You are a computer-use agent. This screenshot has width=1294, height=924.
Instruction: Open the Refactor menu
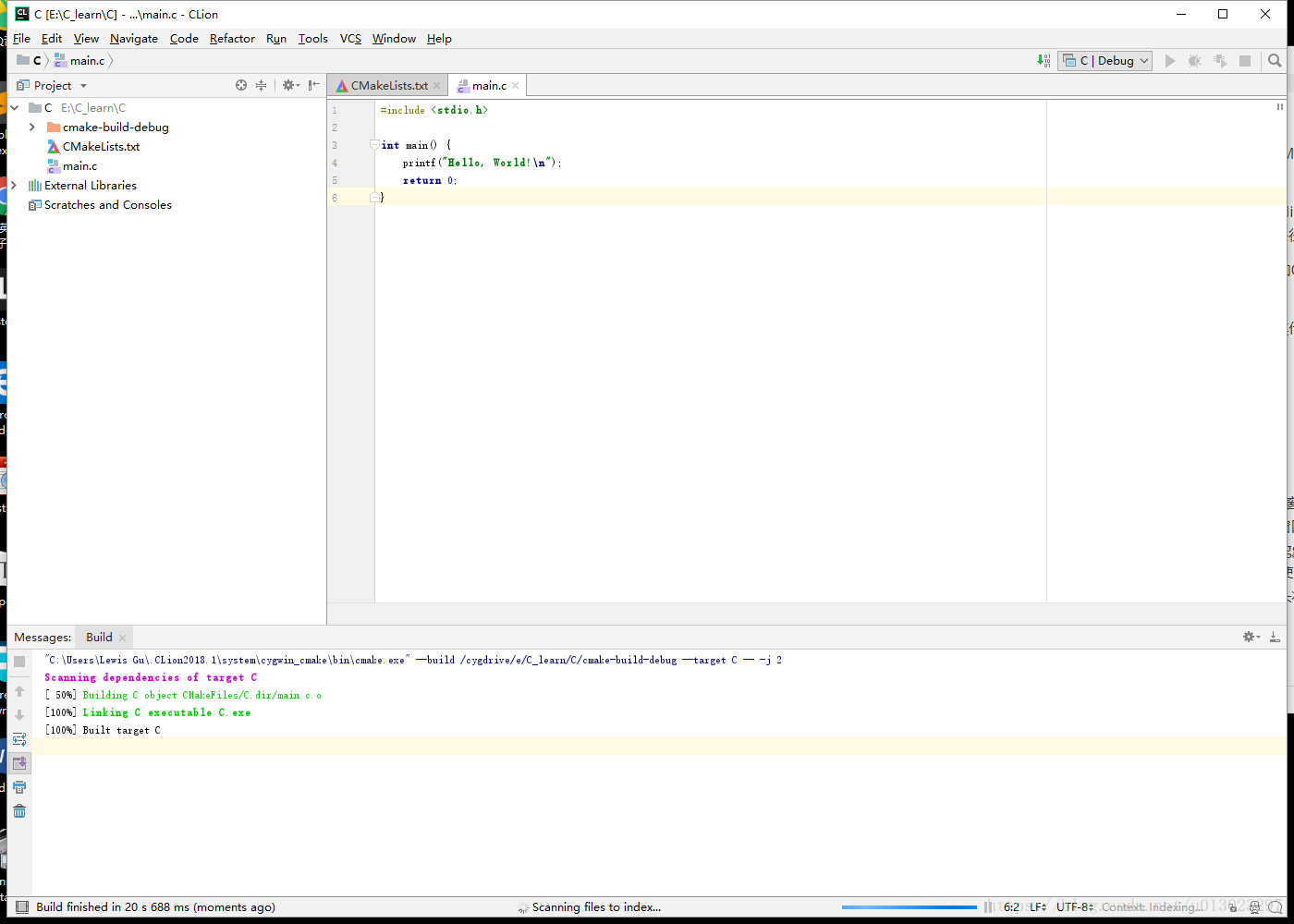coord(232,39)
